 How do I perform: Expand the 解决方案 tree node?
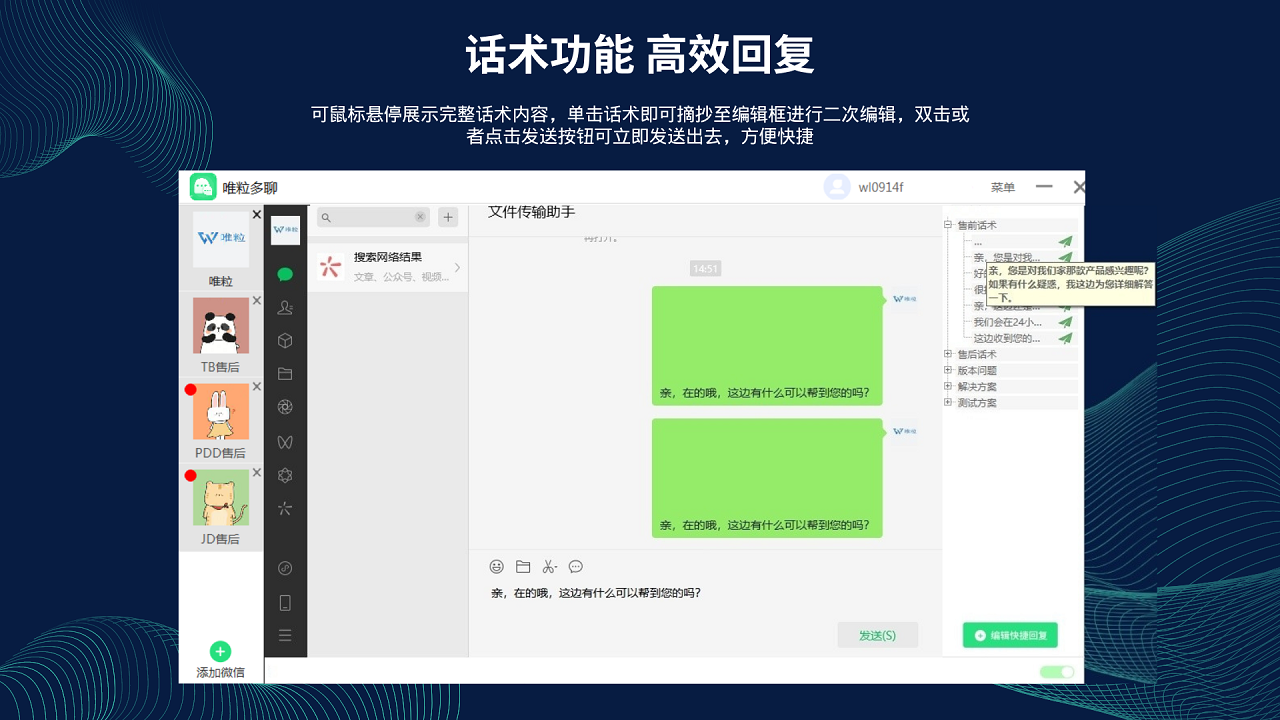[948, 386]
